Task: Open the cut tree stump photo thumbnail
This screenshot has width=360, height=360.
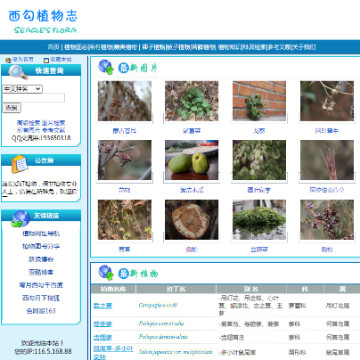Action: point(192,220)
